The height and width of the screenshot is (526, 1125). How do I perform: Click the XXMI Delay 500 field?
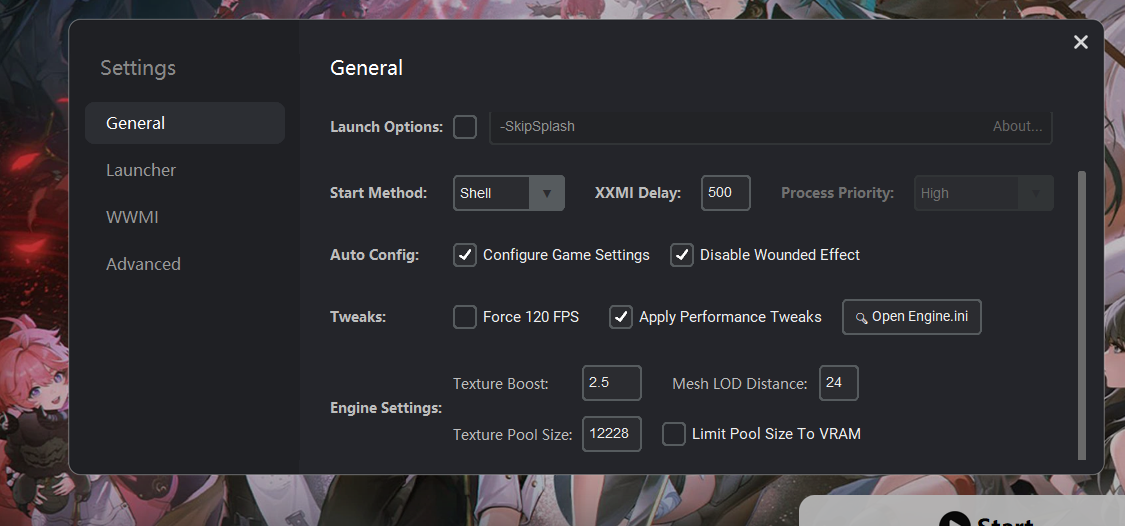coord(725,193)
